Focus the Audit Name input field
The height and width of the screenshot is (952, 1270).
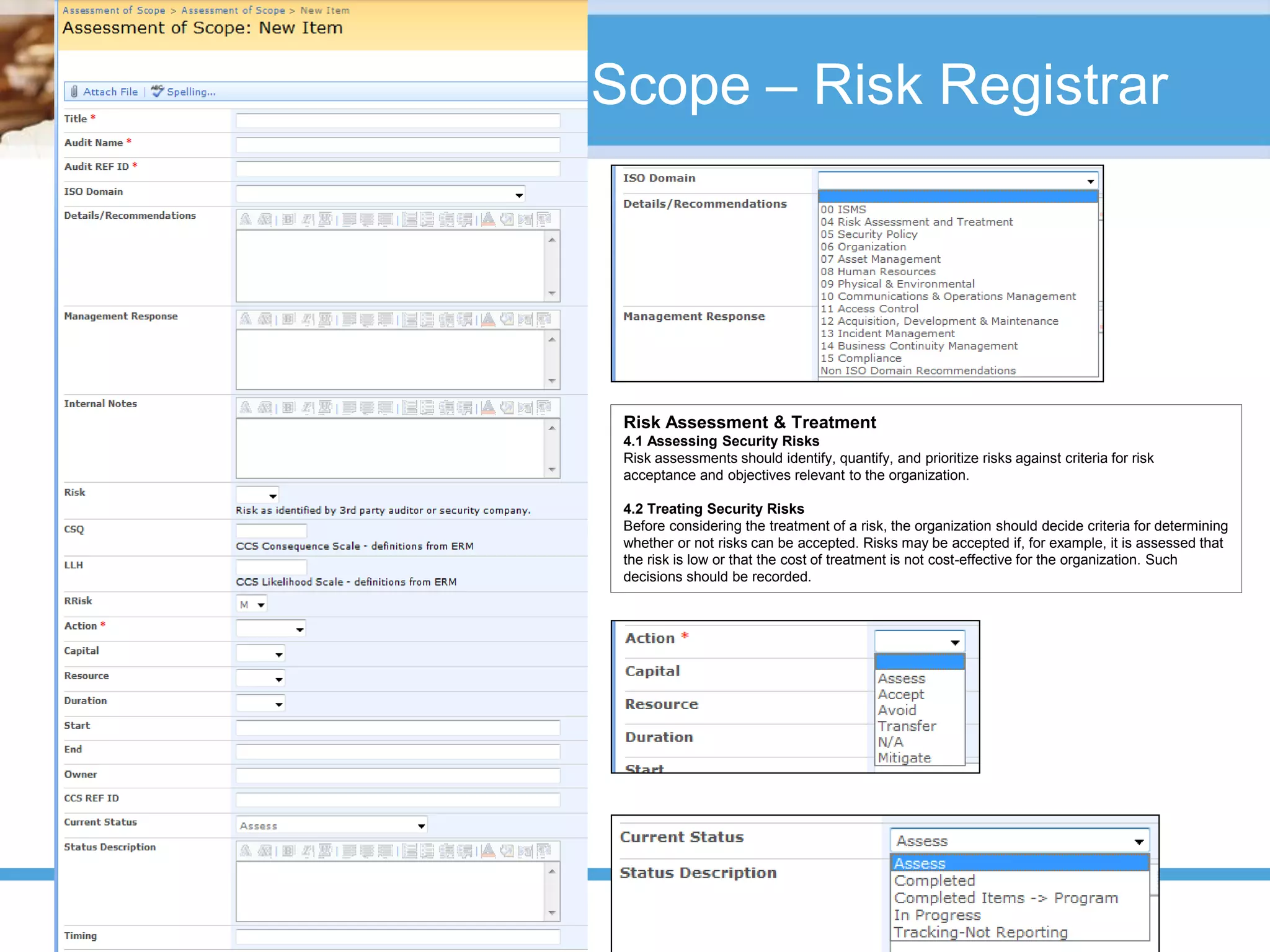click(398, 145)
